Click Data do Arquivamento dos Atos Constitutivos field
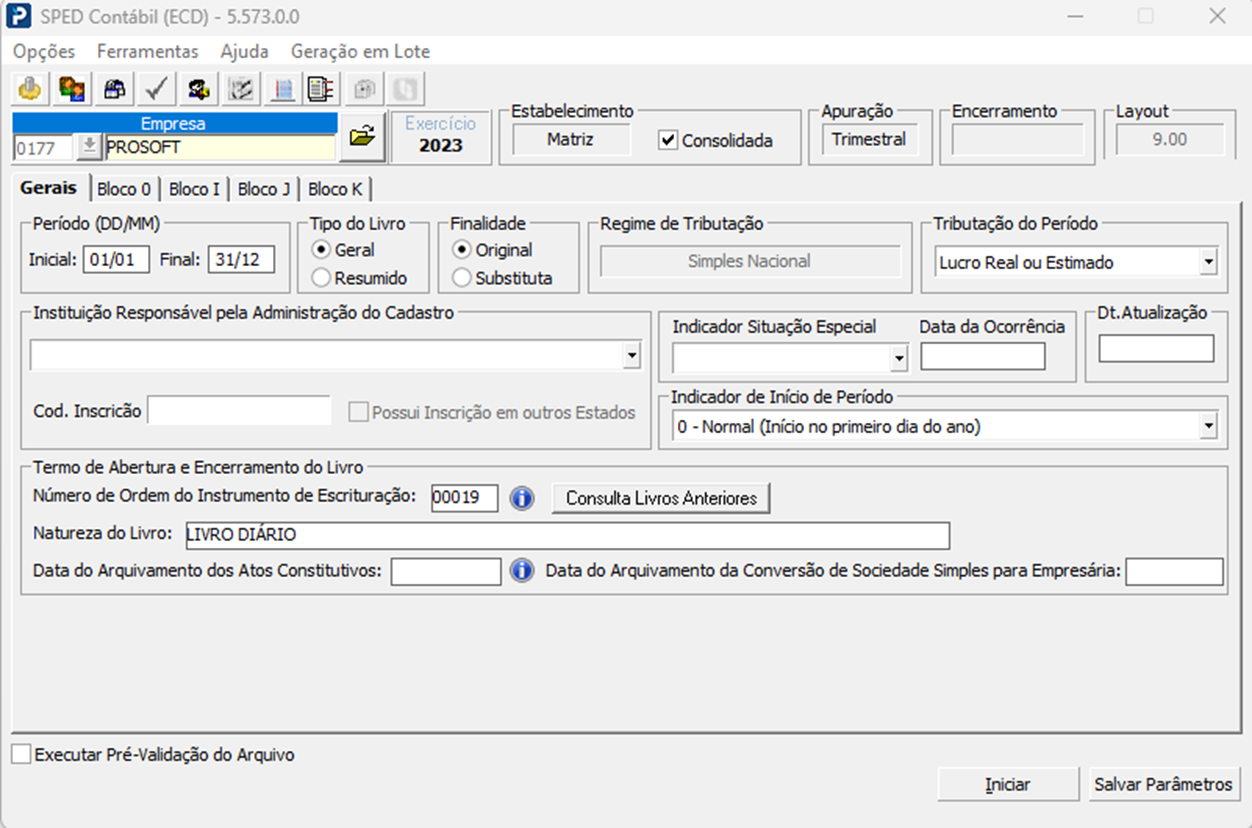 [446, 571]
